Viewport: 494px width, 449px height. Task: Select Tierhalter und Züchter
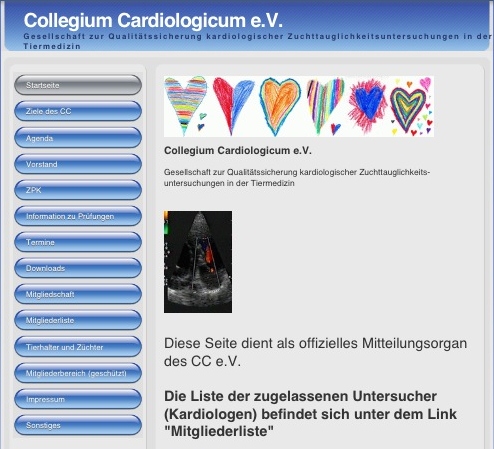click(78, 347)
